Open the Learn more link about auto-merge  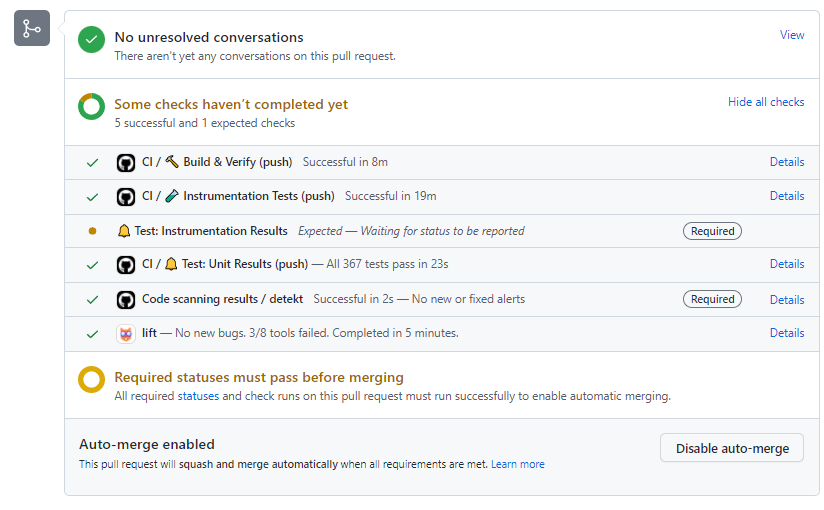(x=518, y=464)
